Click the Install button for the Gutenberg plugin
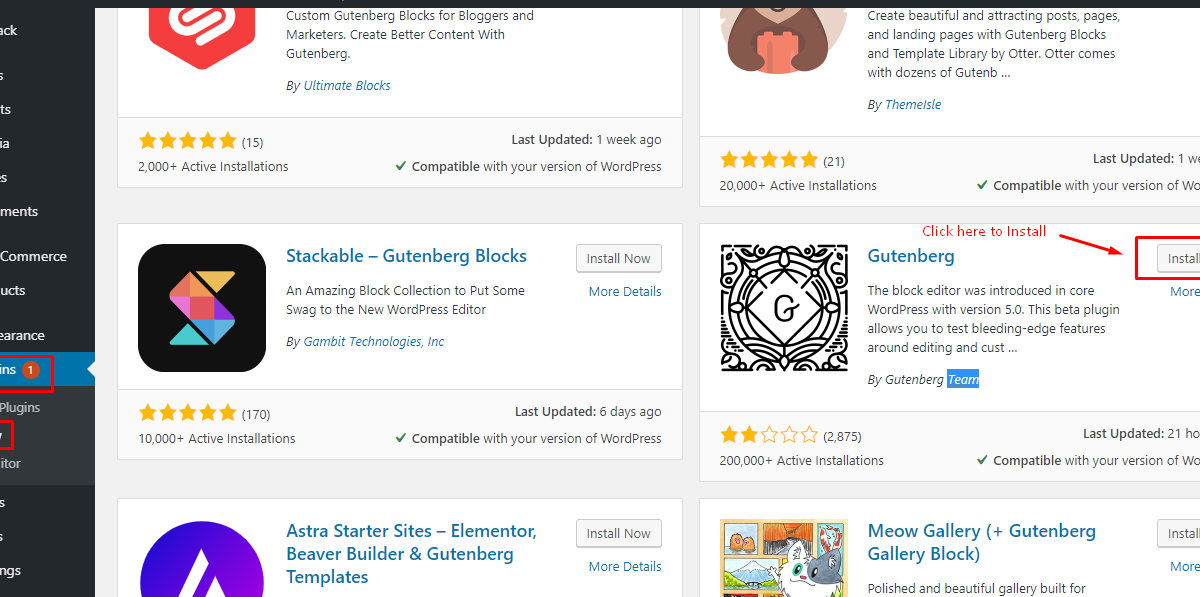 [x=1179, y=258]
